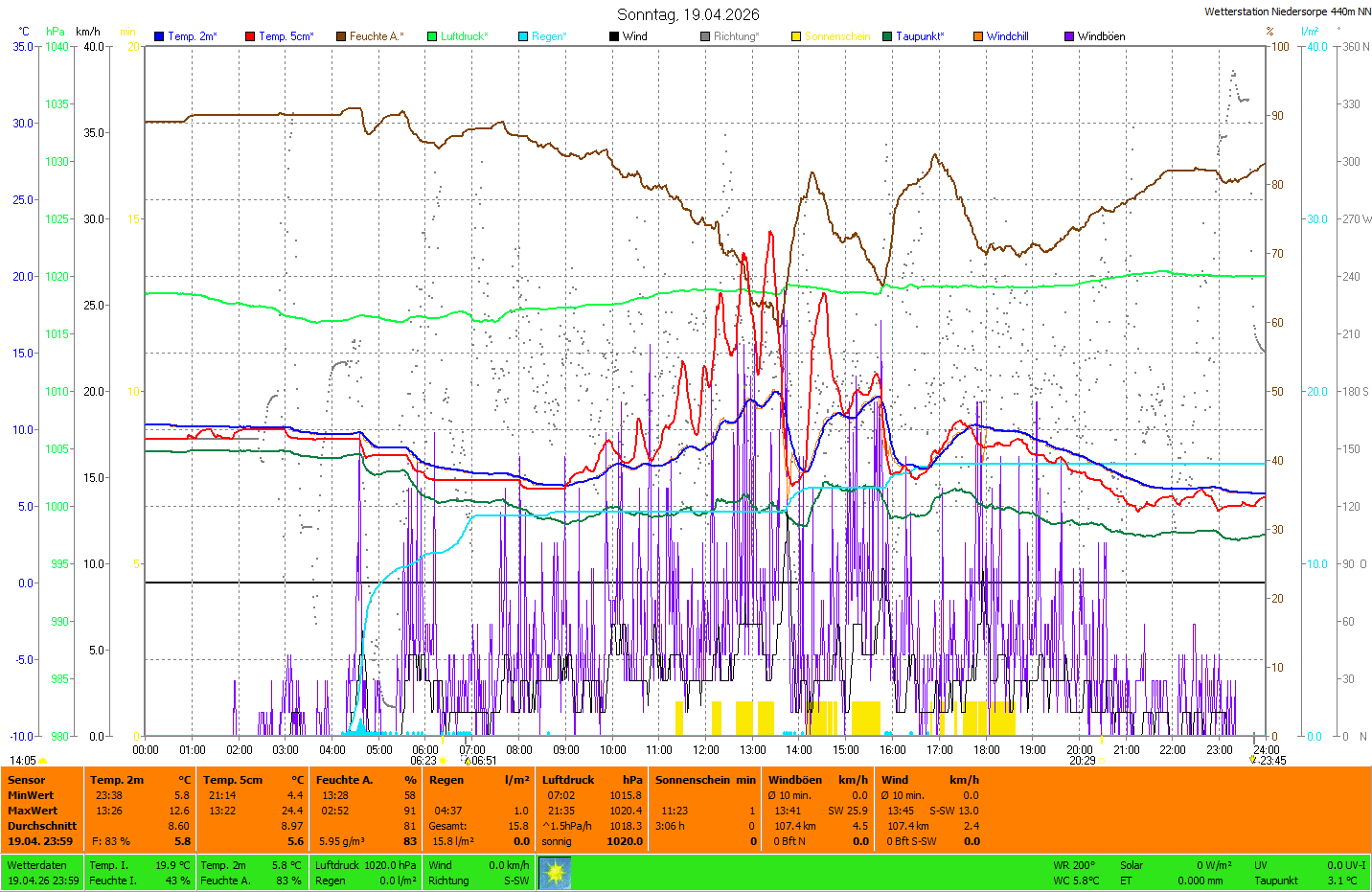Image resolution: width=1372 pixels, height=892 pixels.
Task: Click the cyan Regen legend square
Action: (523, 36)
